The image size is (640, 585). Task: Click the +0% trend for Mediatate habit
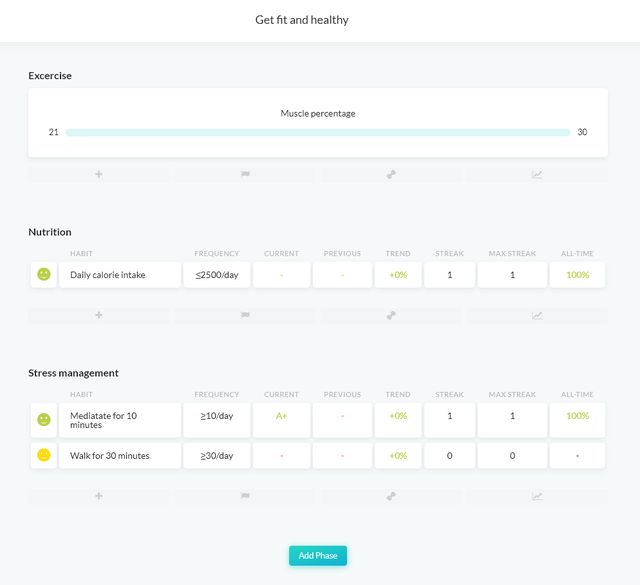point(398,420)
